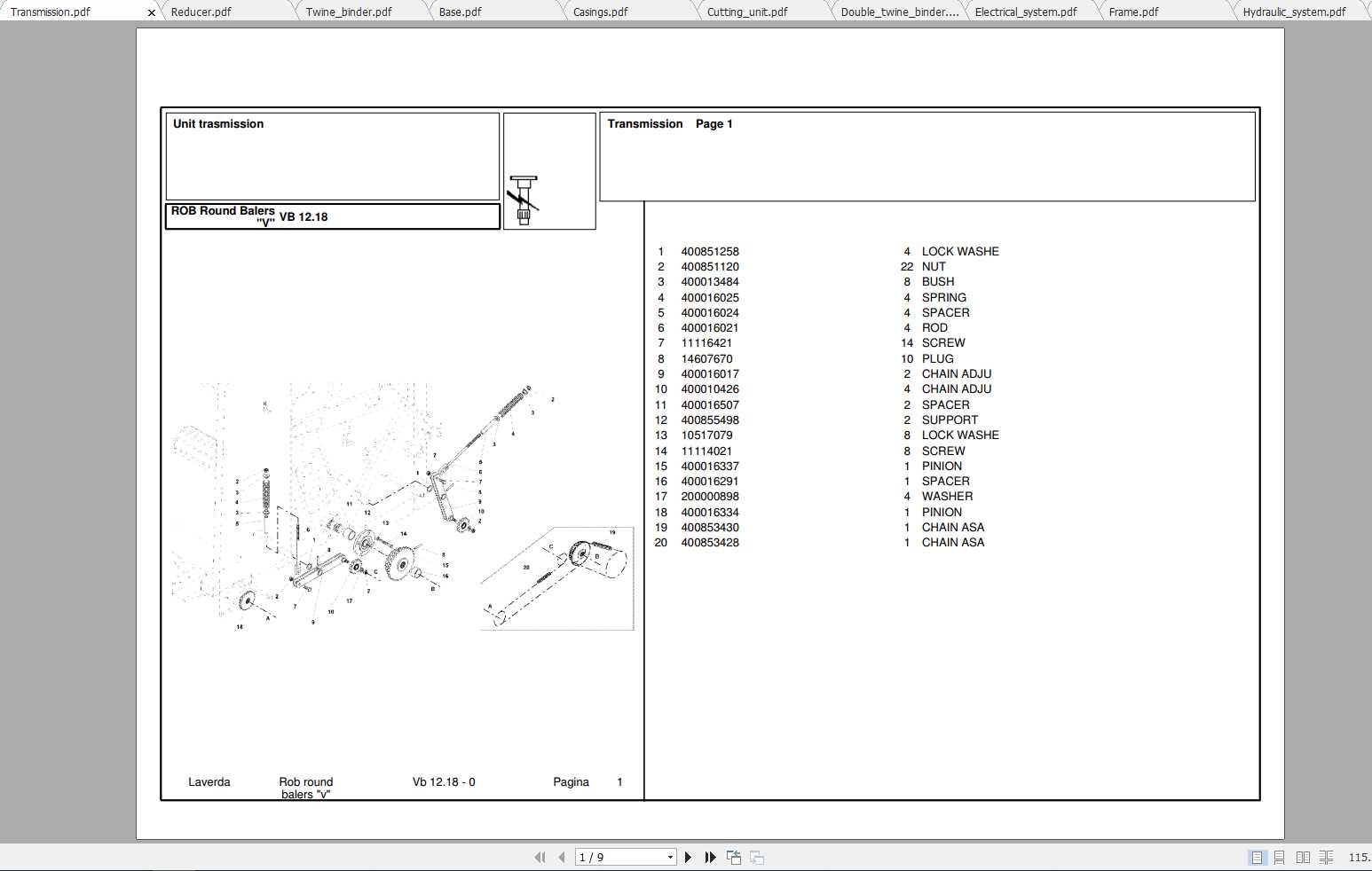This screenshot has width=1372, height=871.
Task: Click the 115% zoom level indicator
Action: pyautogui.click(x=1360, y=857)
